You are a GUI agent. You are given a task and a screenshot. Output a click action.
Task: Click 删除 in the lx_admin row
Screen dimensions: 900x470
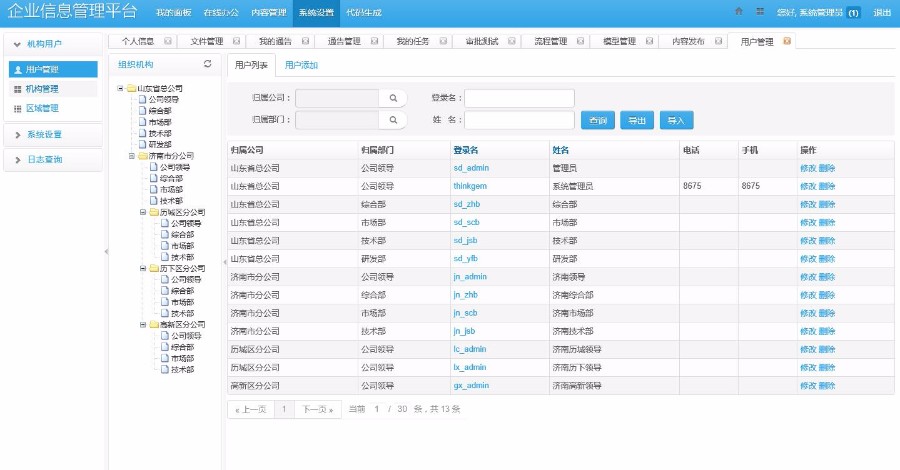click(x=827, y=367)
